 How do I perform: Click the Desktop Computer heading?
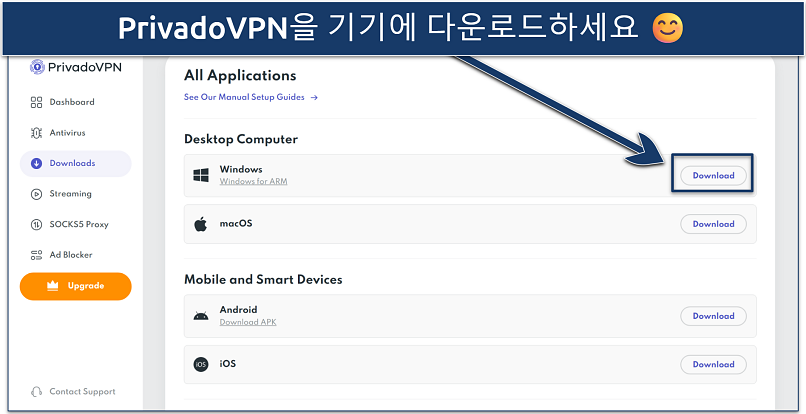point(241,139)
